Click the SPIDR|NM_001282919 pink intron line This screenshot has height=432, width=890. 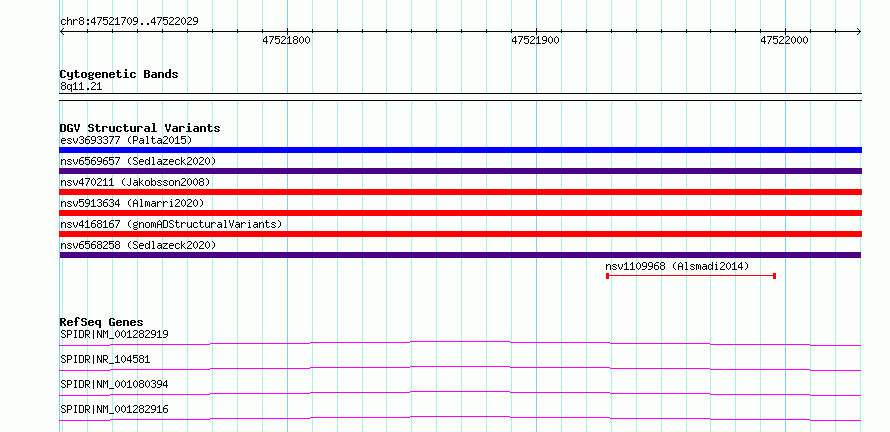460,343
